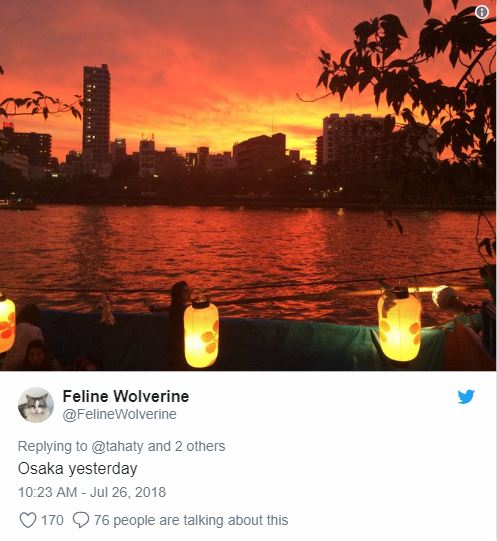Click the right glowing lantern in the photo
Viewport: 497px width, 541px height.
pyautogui.click(x=399, y=324)
